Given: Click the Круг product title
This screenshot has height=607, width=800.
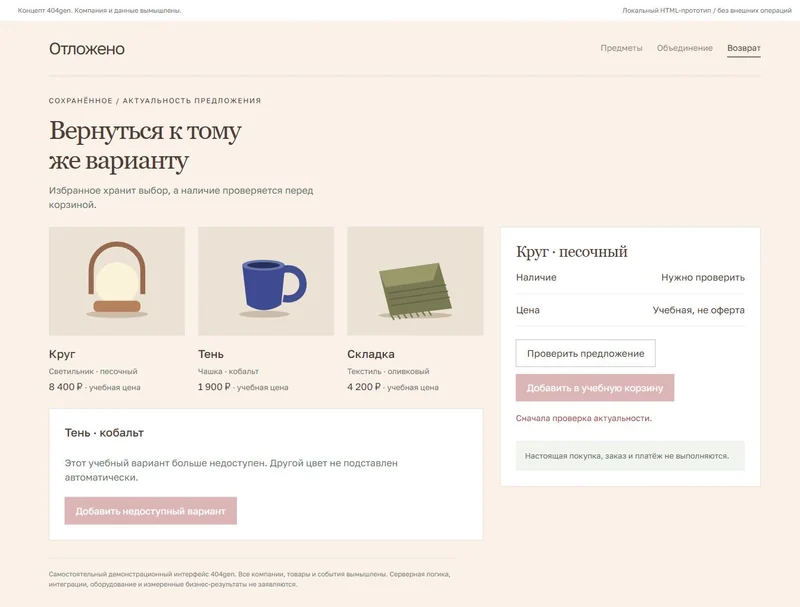Looking at the screenshot, I should (62, 354).
